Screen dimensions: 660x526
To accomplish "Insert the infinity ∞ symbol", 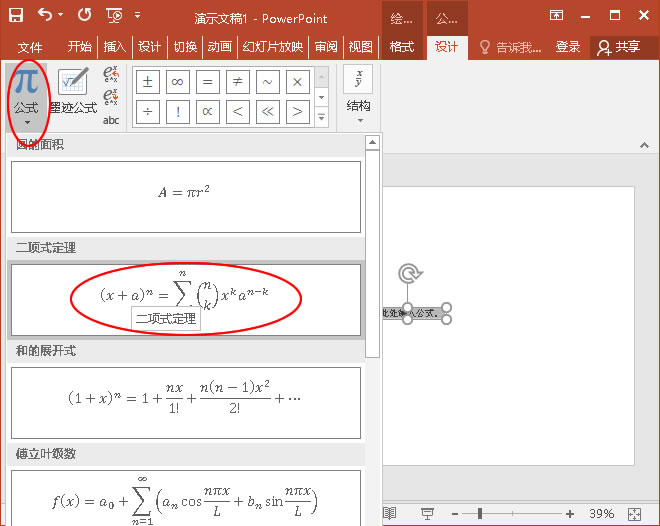I will 178,82.
